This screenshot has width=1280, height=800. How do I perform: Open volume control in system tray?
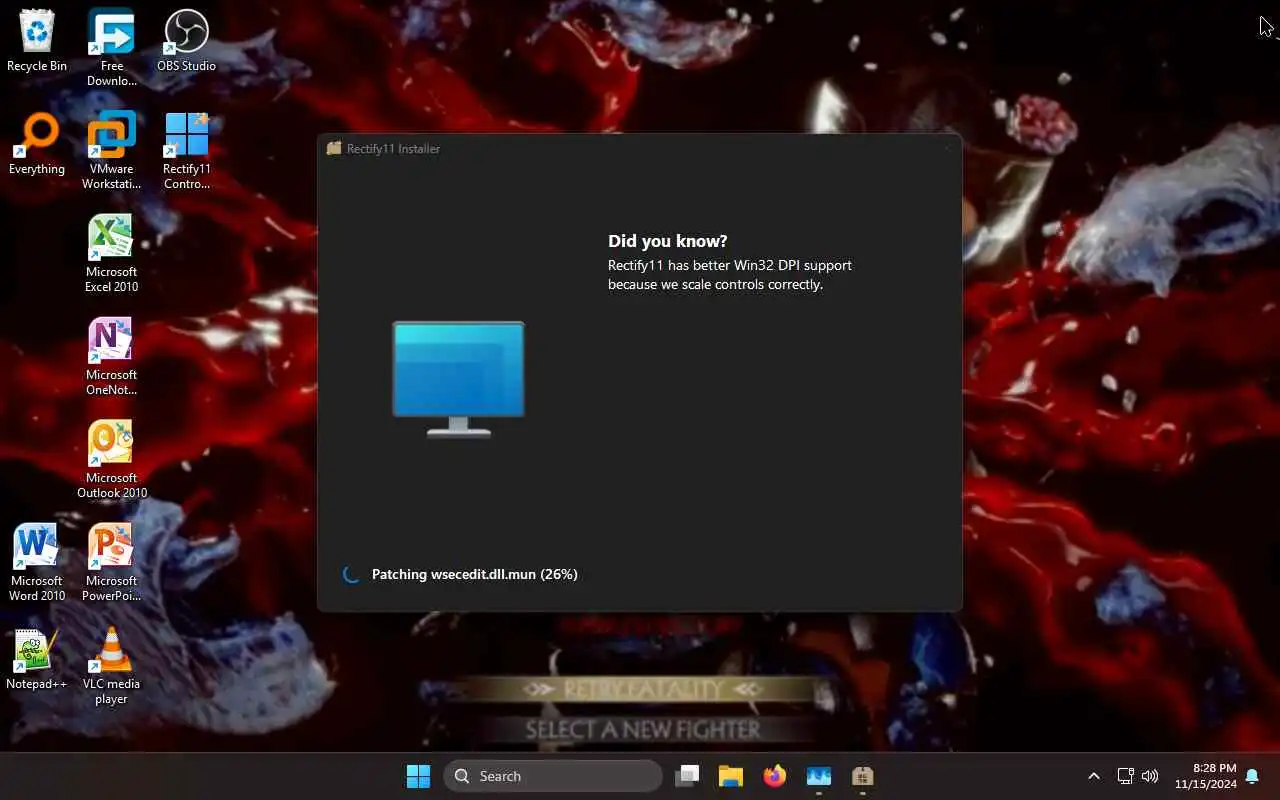click(1150, 776)
